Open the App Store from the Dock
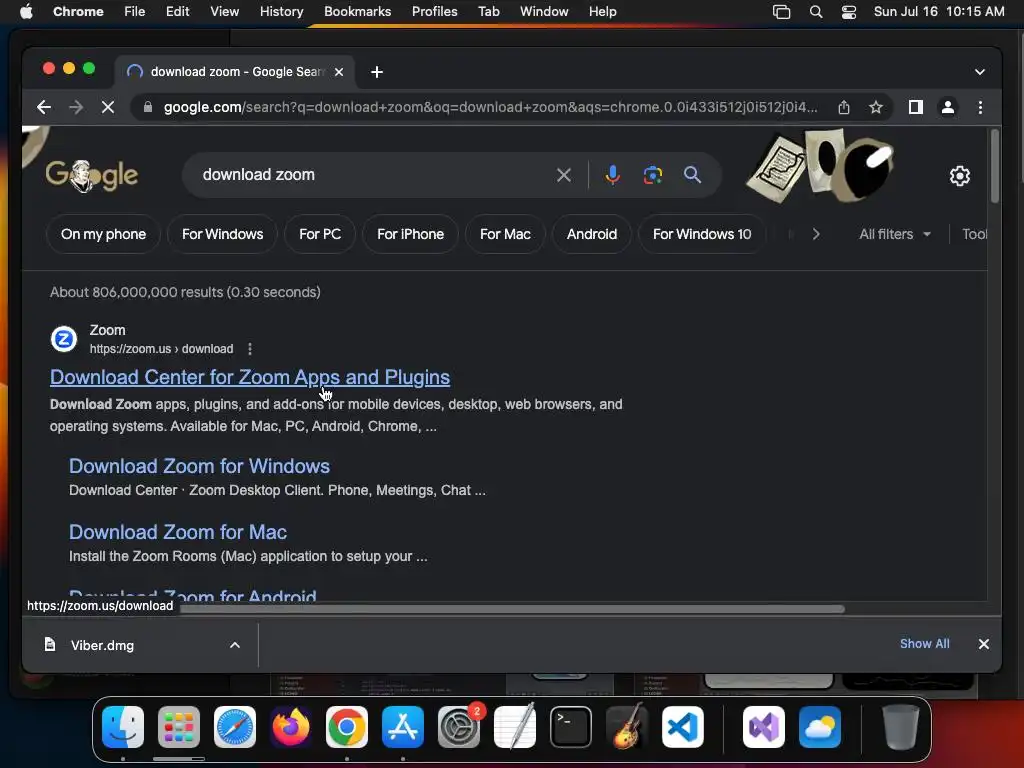This screenshot has height=768, width=1024. [x=403, y=727]
